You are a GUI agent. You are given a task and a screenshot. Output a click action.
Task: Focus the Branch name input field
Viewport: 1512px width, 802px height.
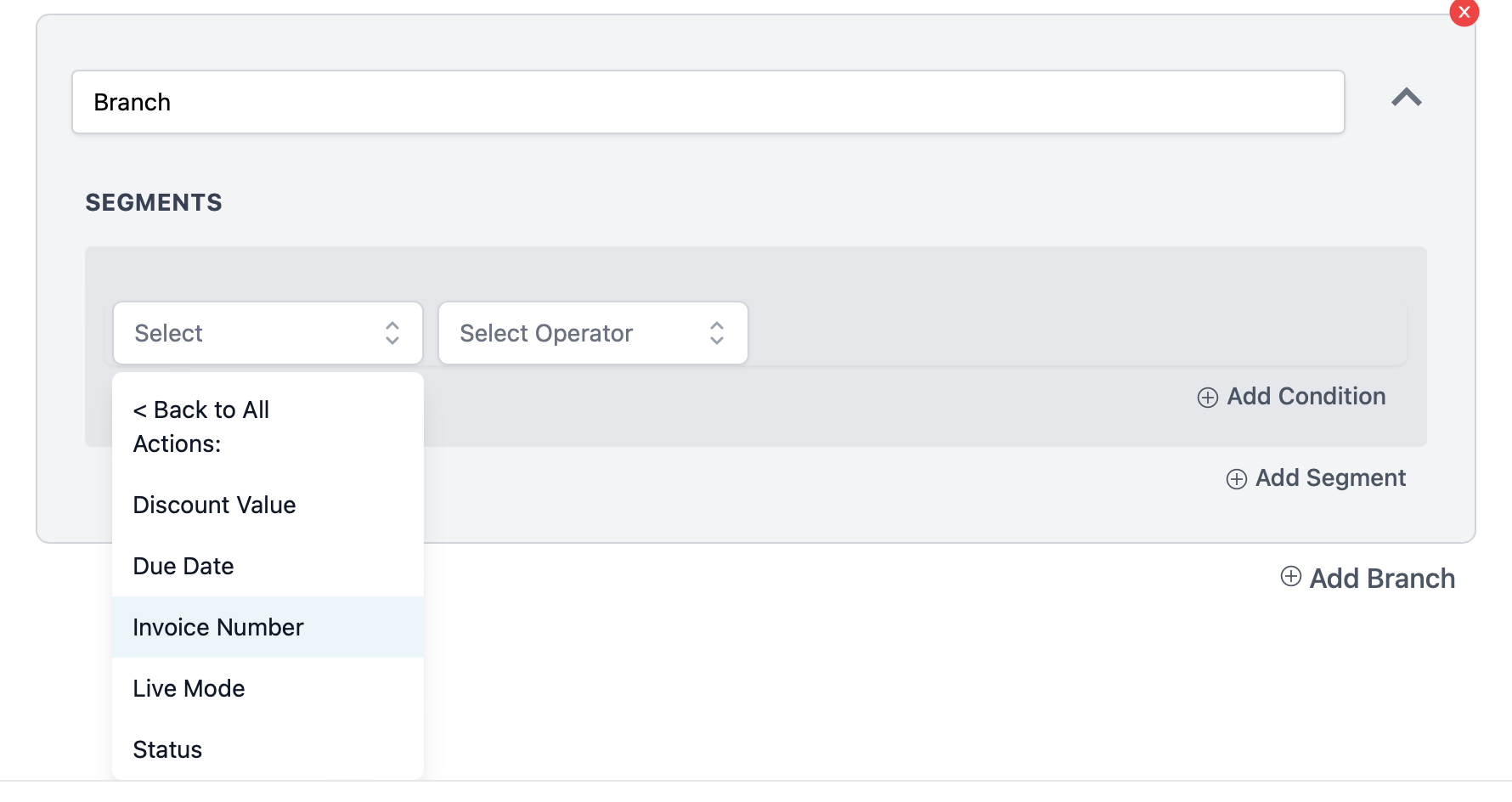tap(708, 102)
